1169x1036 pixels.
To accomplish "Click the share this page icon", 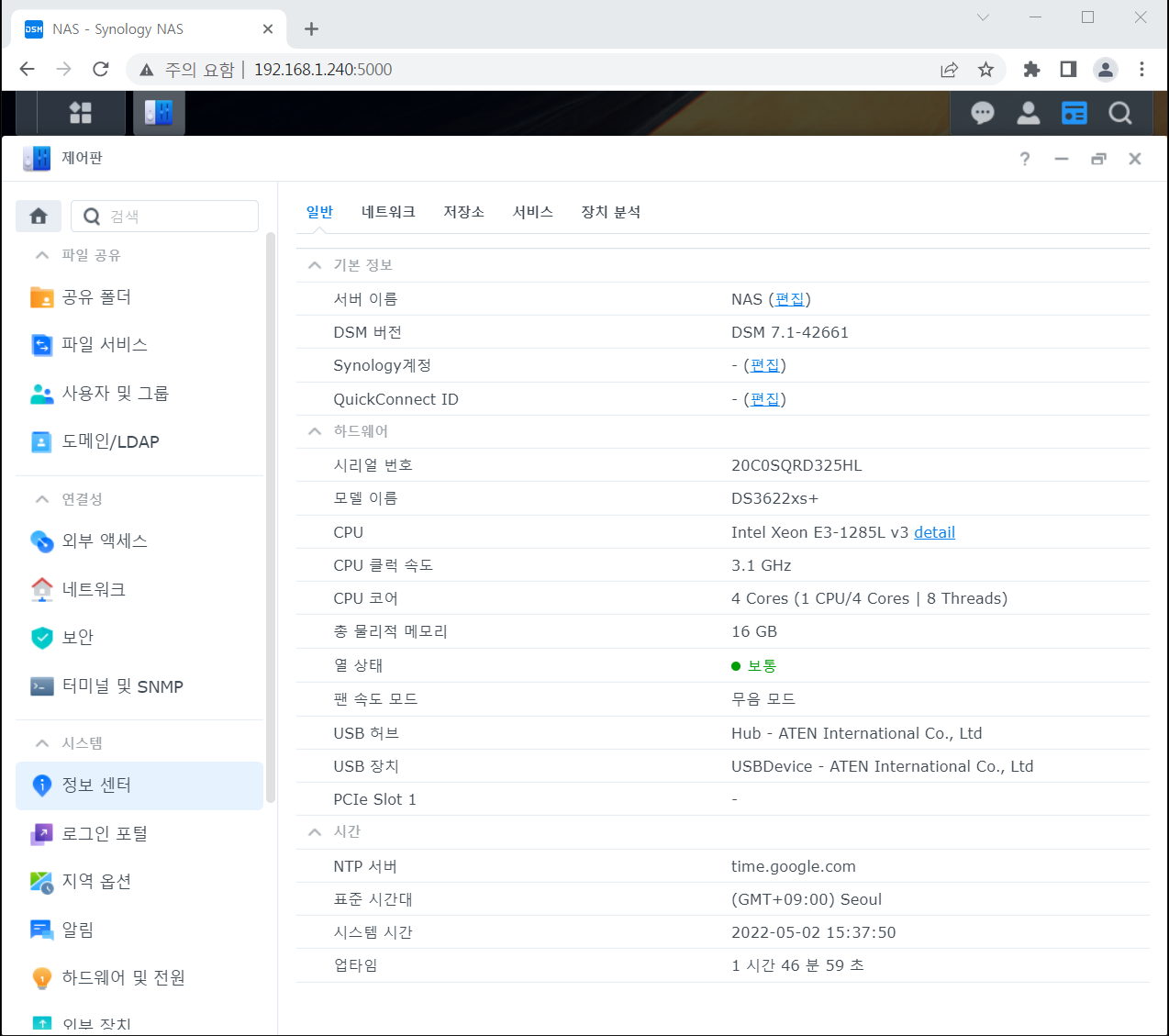I will click(950, 69).
